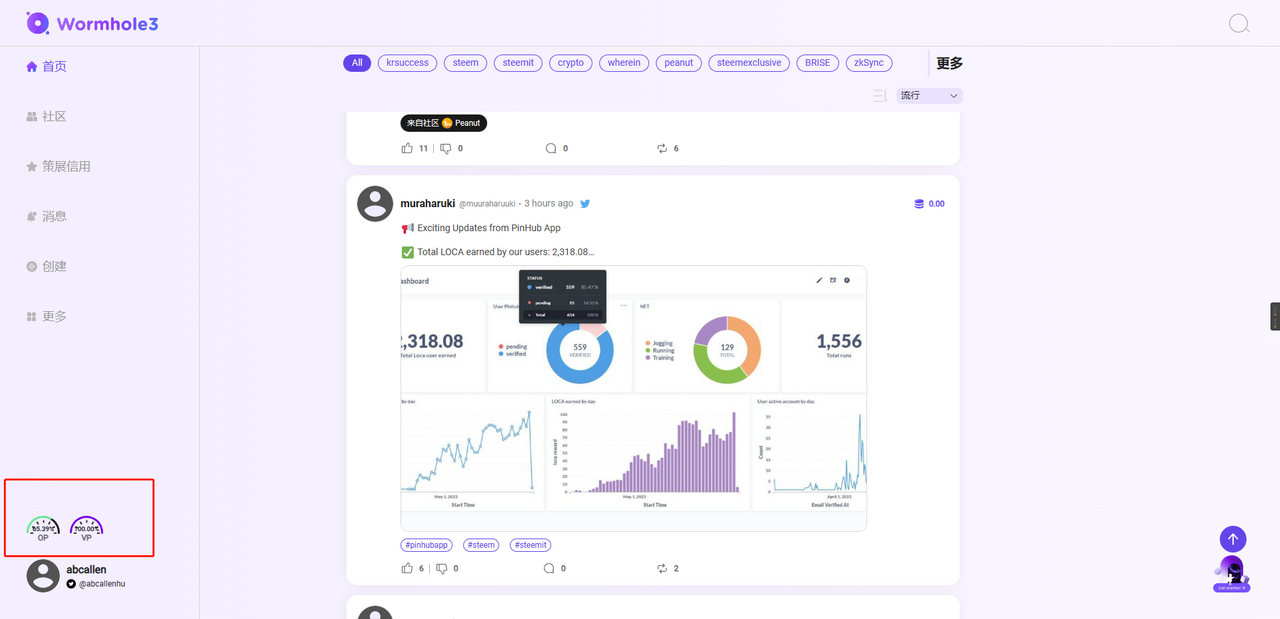The image size is (1280, 619).
Task: Dislike the muraharuki post with thumbs-down
Action: tap(445, 568)
